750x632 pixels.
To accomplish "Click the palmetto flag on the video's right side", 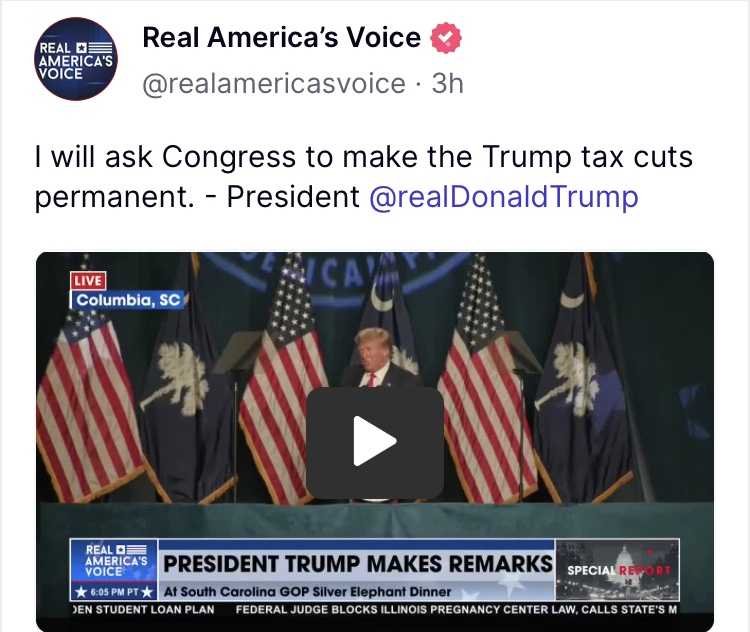I will pyautogui.click(x=581, y=388).
